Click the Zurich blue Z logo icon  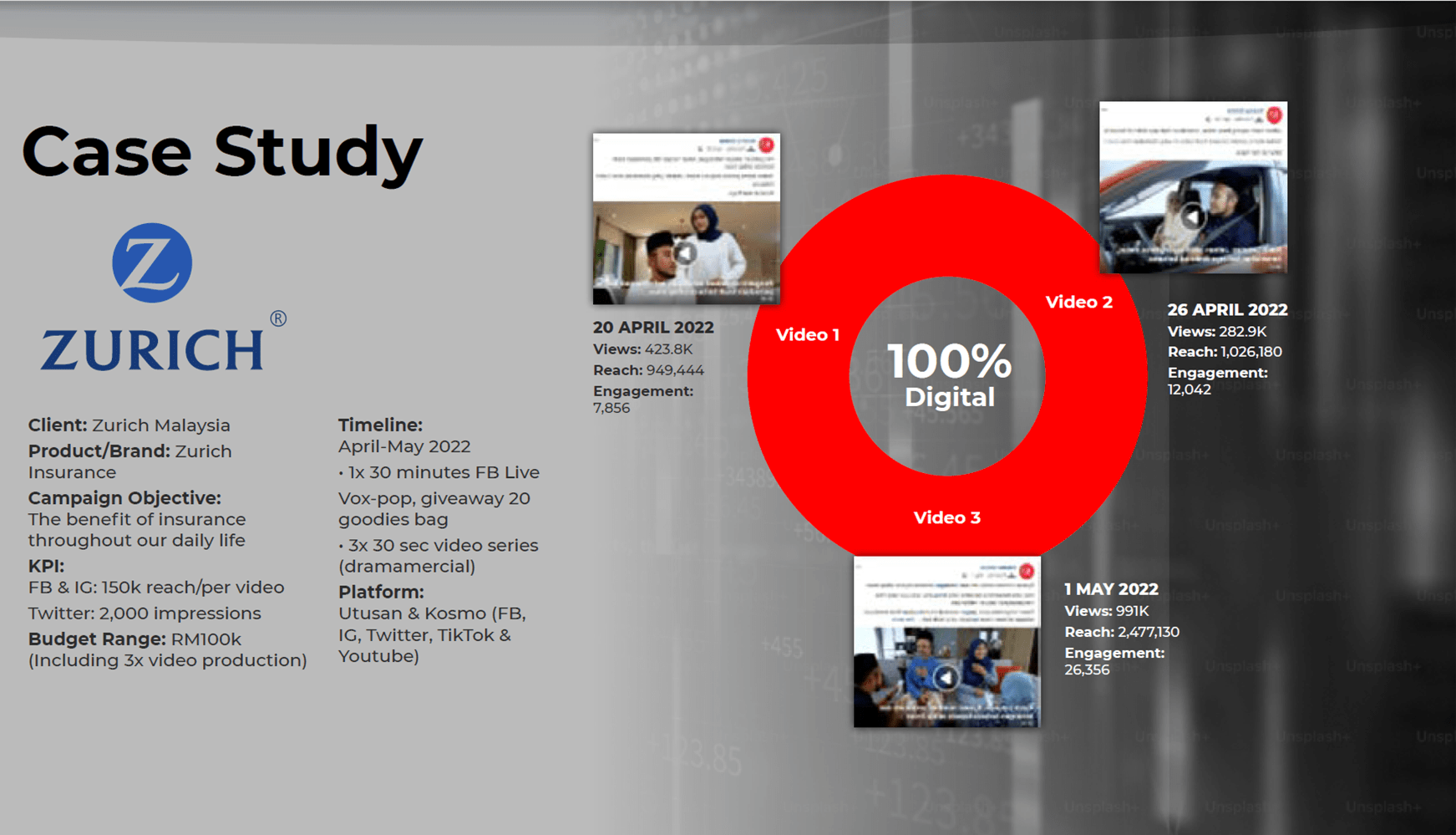(152, 262)
